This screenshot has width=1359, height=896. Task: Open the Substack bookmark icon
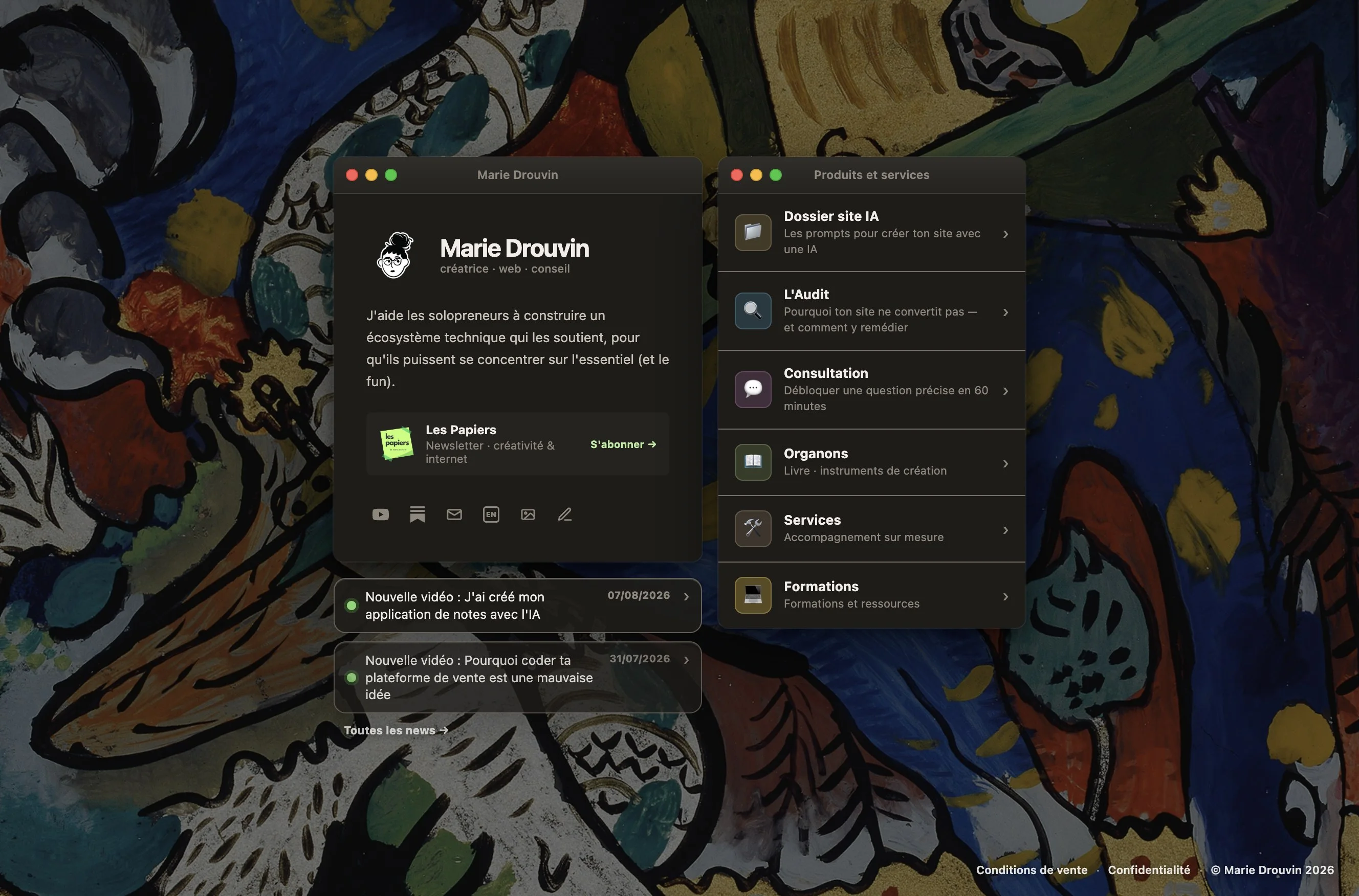[418, 514]
